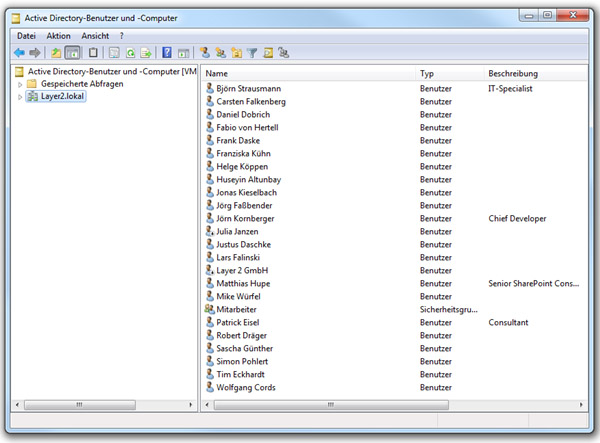The width and height of the screenshot is (600, 443).
Task: Click the up one level folder icon
Action: click(x=56, y=52)
